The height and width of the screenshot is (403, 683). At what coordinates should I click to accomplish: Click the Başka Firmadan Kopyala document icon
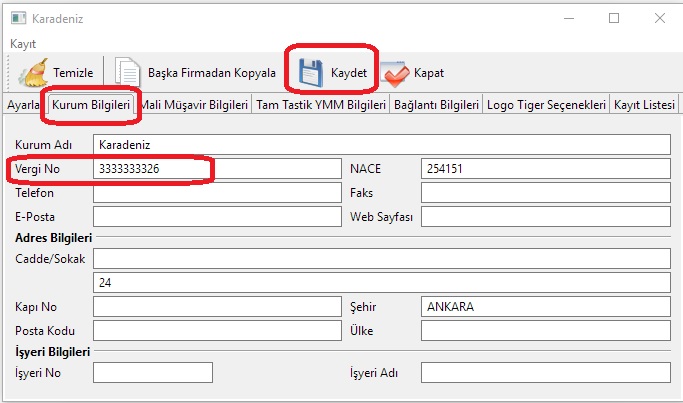tap(128, 73)
